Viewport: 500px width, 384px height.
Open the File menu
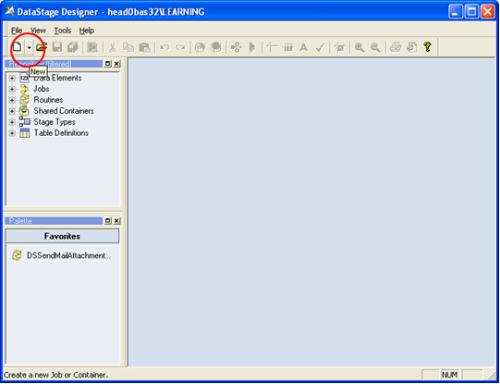(x=16, y=30)
